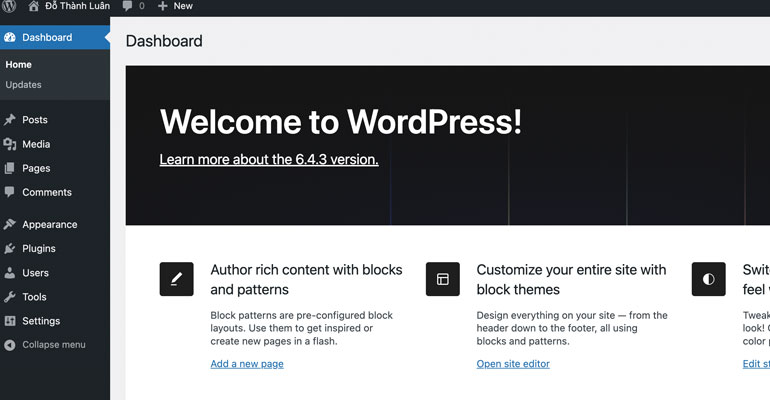Open the Comments menu in the sidebar
Screen dimensions: 770x400
pyautogui.click(x=55, y=192)
